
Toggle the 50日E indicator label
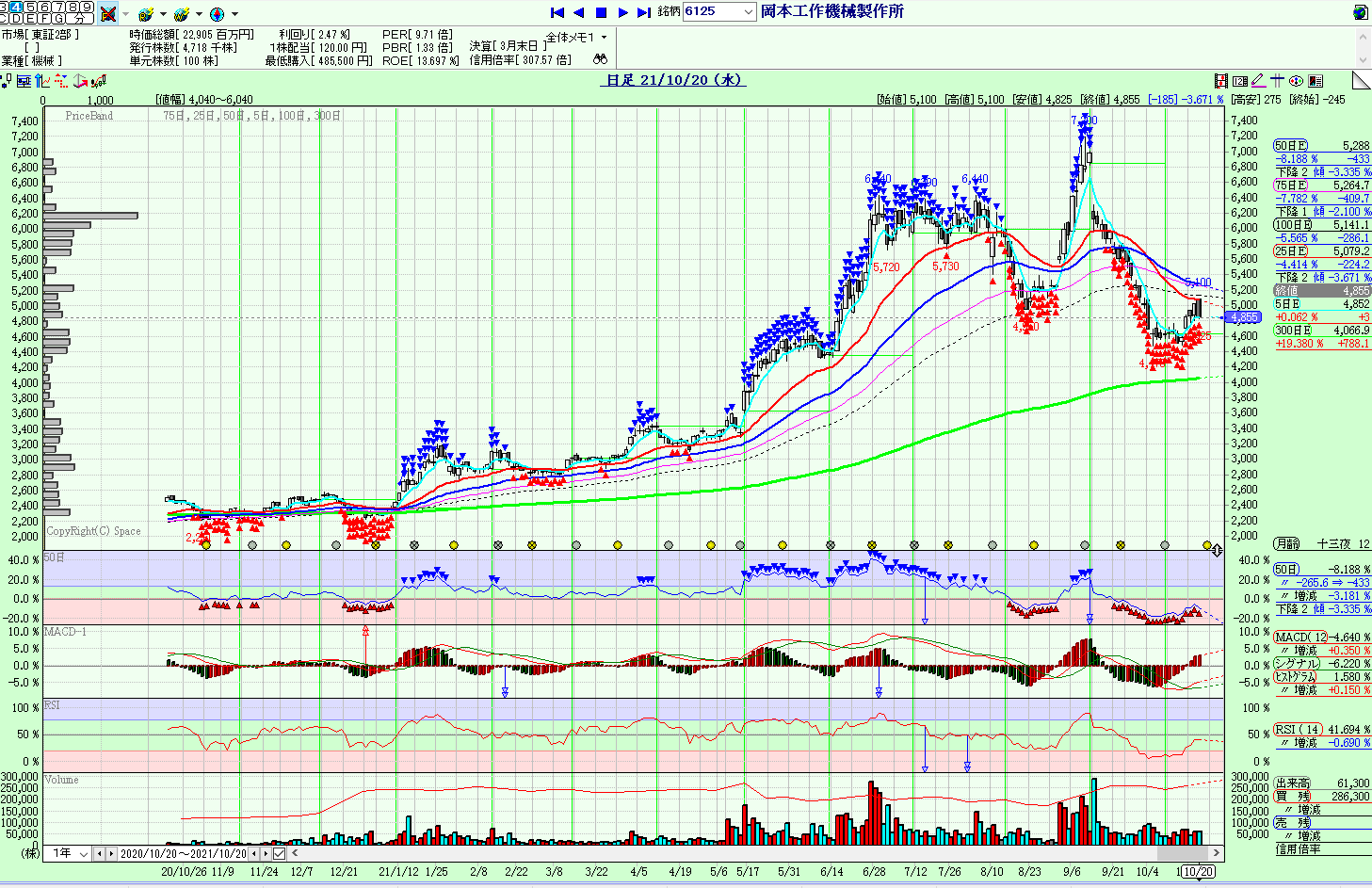pos(1290,146)
